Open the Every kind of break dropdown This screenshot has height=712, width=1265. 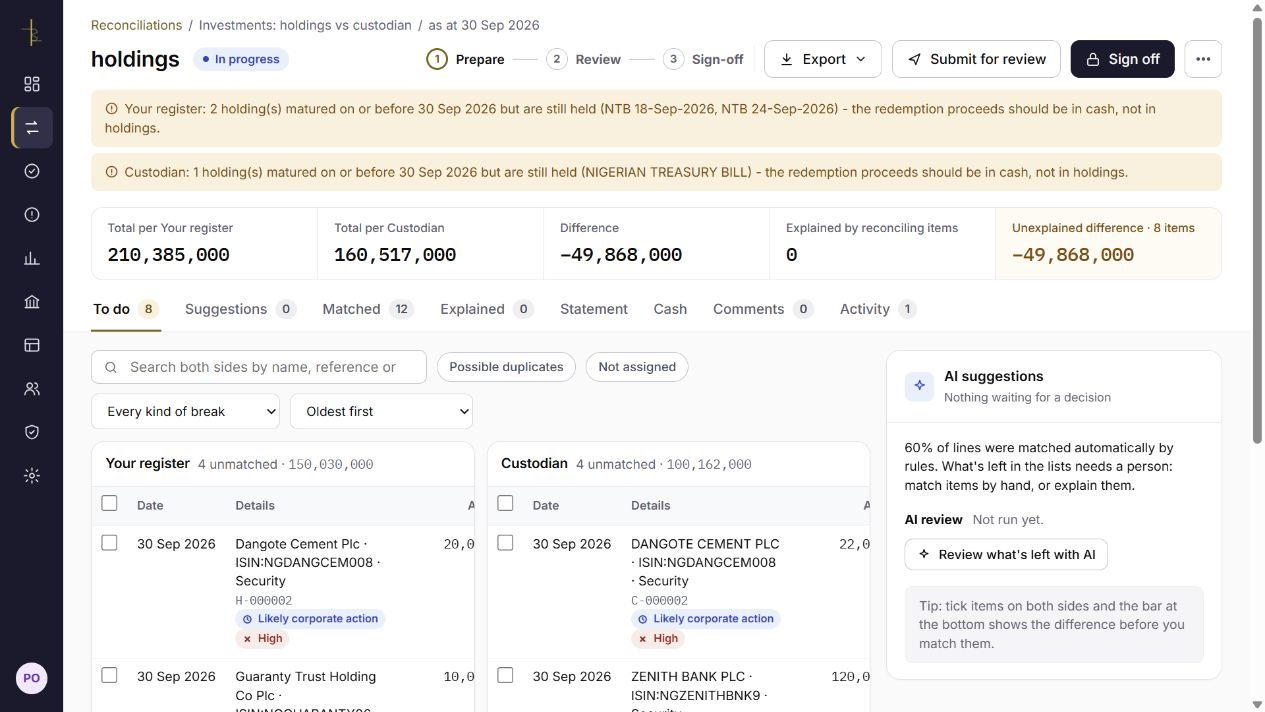coord(185,411)
